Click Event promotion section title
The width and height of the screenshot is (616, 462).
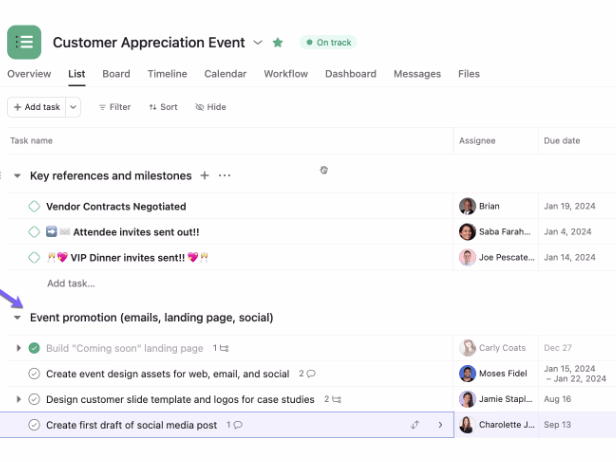coord(152,317)
